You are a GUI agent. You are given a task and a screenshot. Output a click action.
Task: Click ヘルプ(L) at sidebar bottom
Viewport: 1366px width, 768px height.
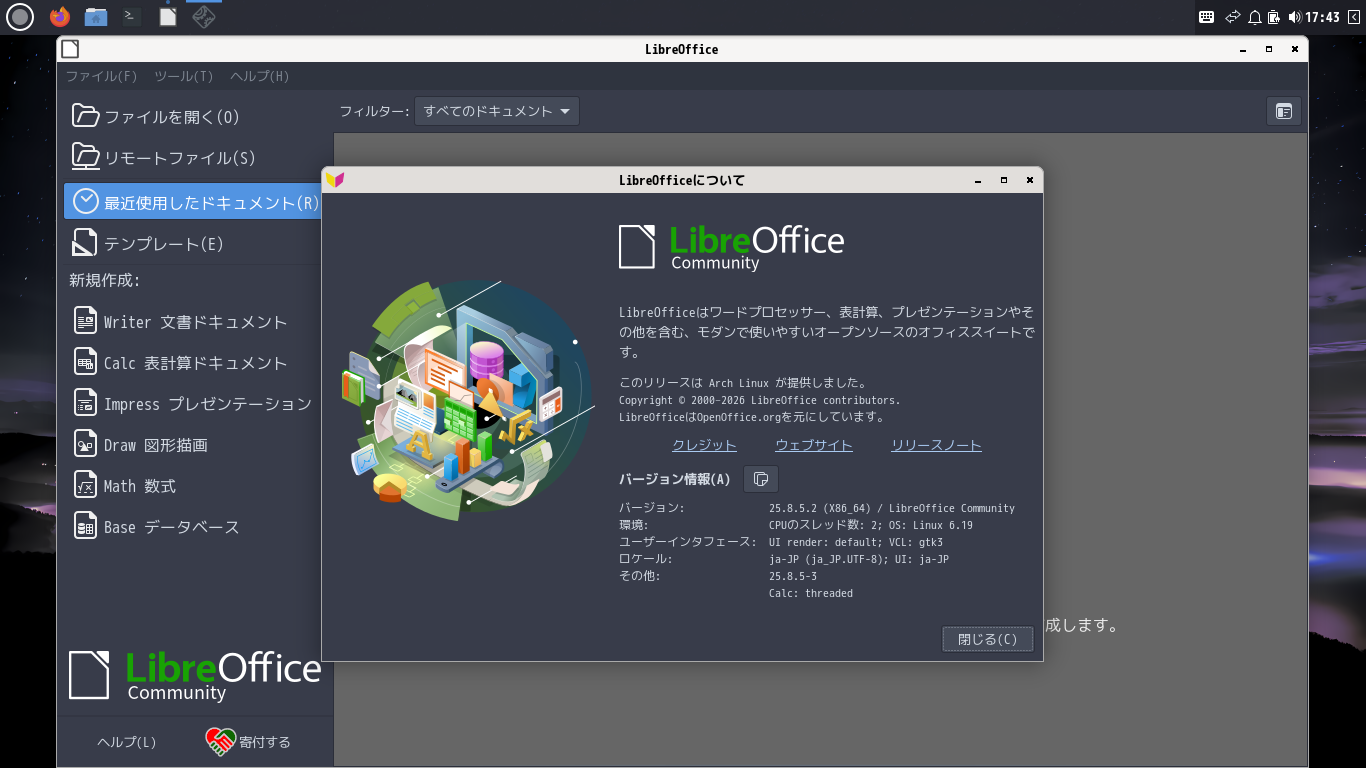[x=127, y=742]
